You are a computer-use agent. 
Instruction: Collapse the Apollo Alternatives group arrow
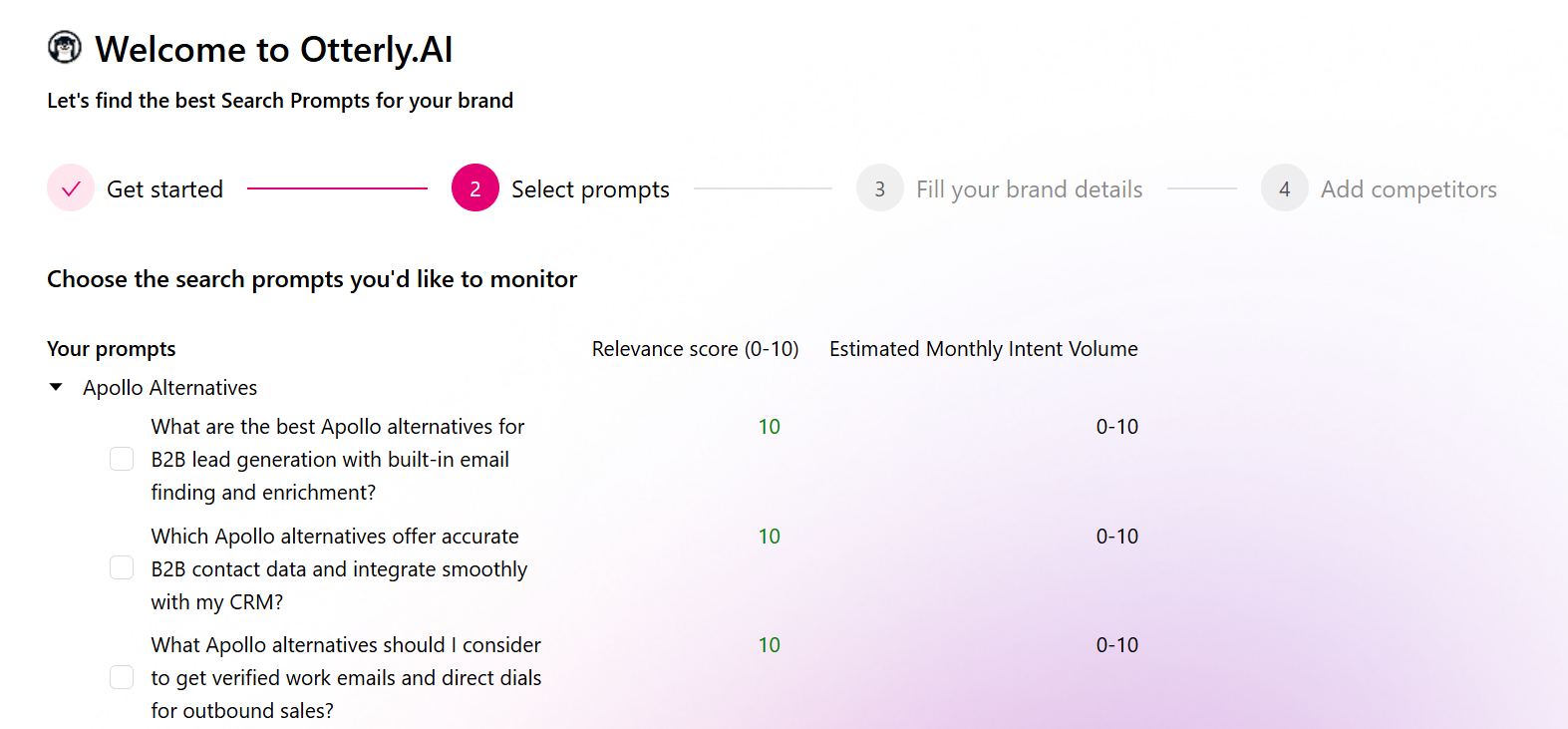57,387
